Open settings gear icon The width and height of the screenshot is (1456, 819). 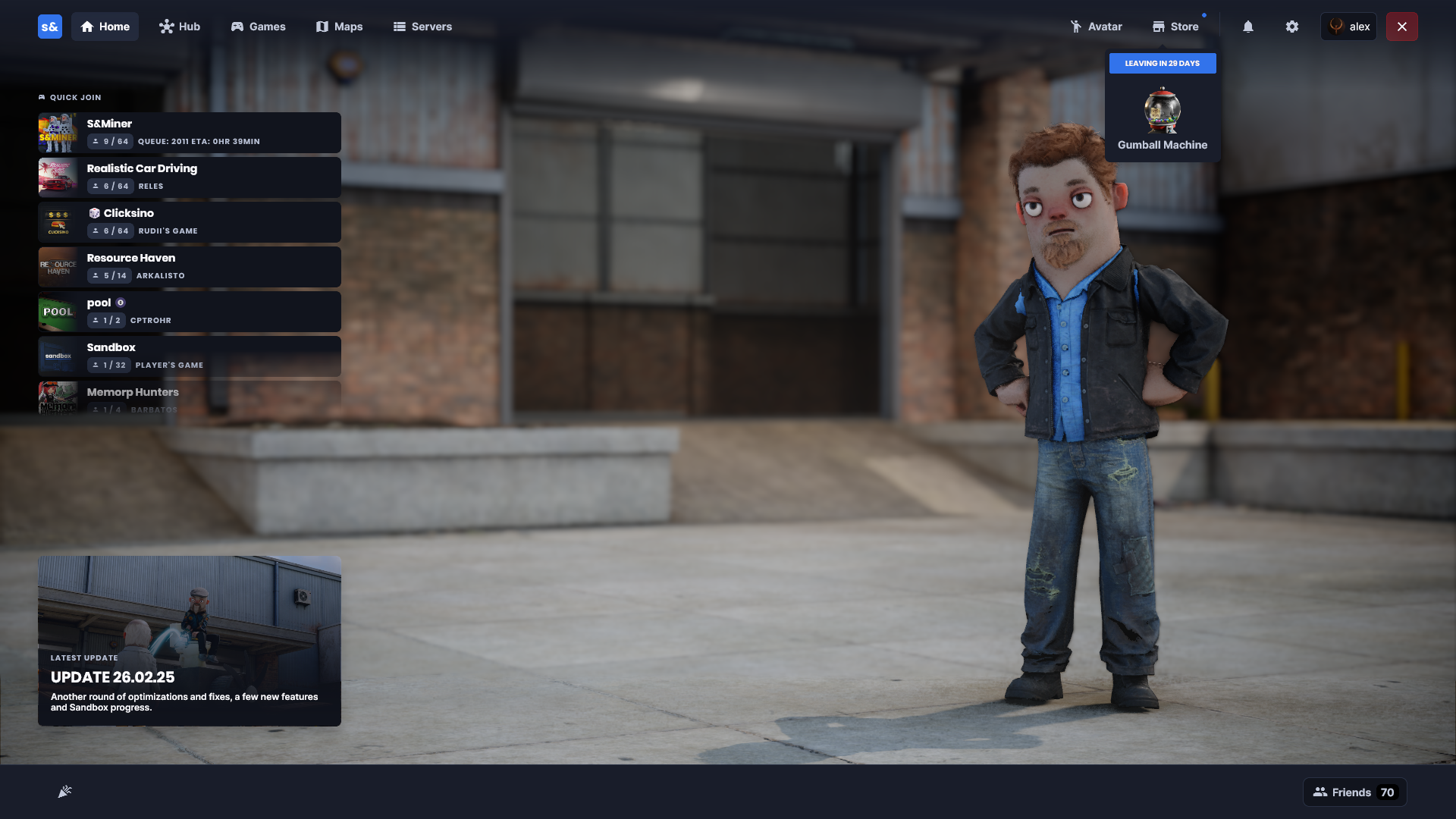[x=1292, y=27]
